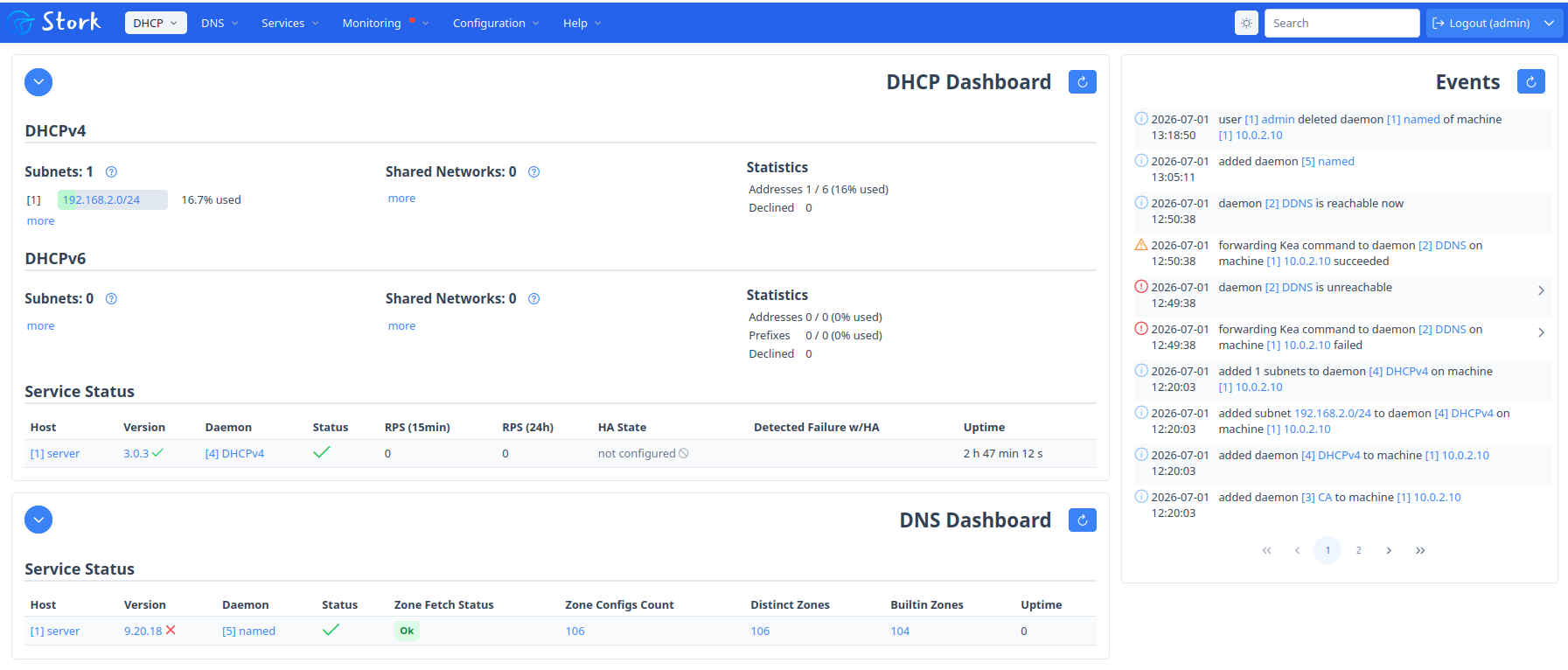Open help icon next to DHCPv4 Shared Networks
Viewport: 1568px width, 670px height.
(534, 172)
